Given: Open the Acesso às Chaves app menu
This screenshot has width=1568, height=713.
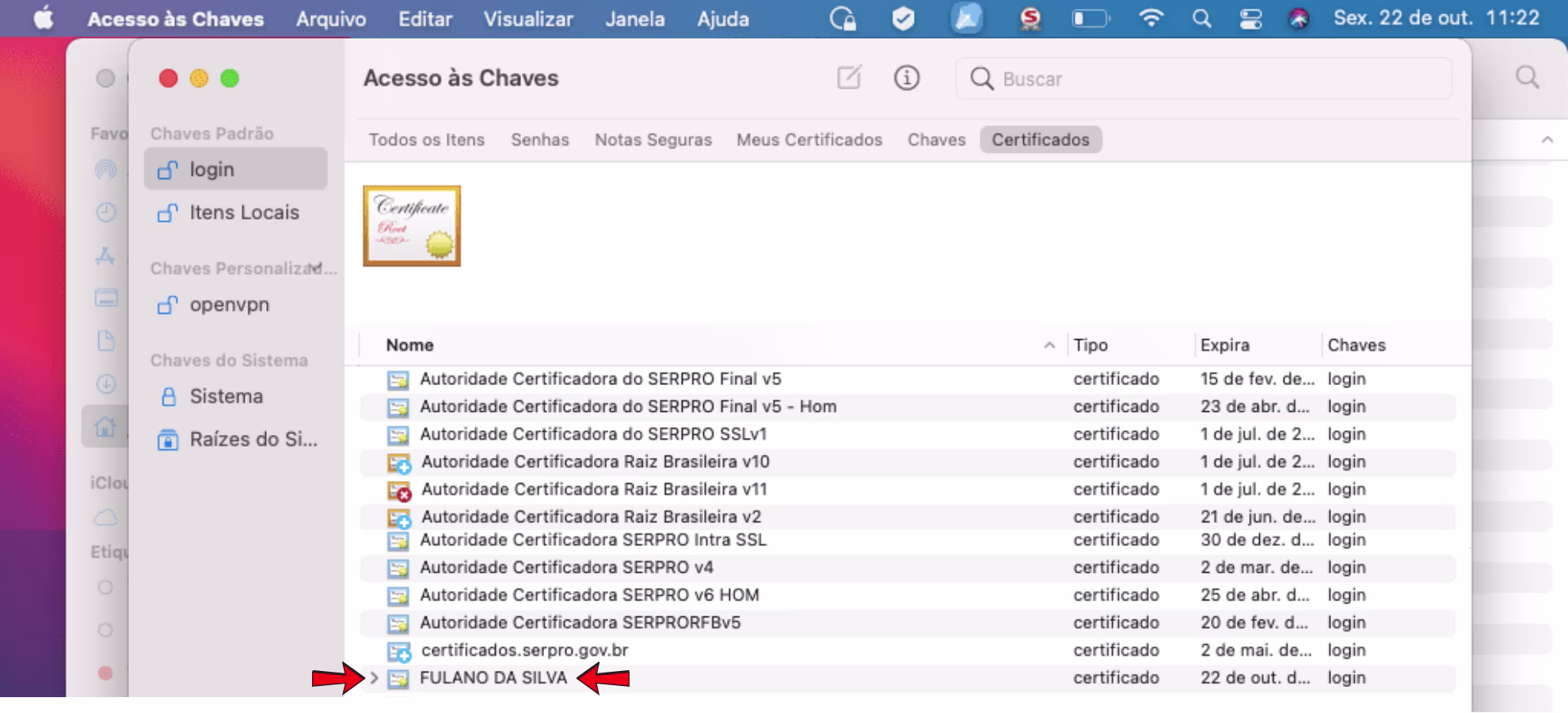Looking at the screenshot, I should (176, 18).
